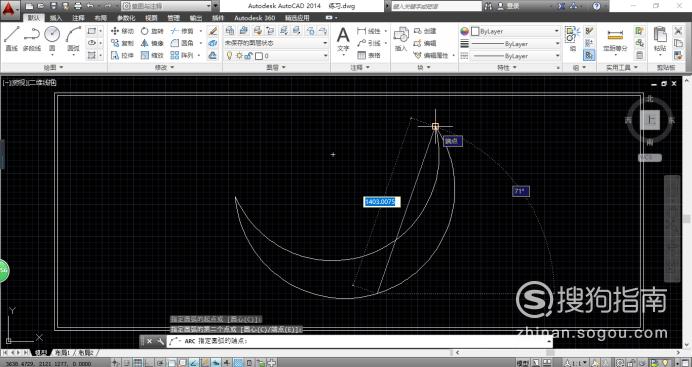This screenshot has height=367, width=692.
Task: Click the wrench customize icon on command line
Action: pyautogui.click(x=160, y=341)
